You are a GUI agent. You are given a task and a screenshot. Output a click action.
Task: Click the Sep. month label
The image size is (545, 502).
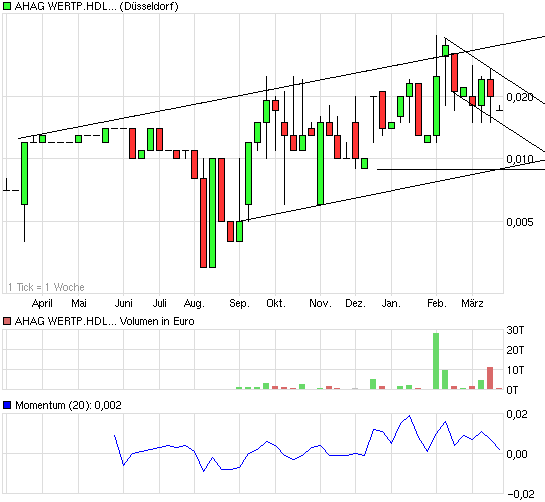coord(239,303)
